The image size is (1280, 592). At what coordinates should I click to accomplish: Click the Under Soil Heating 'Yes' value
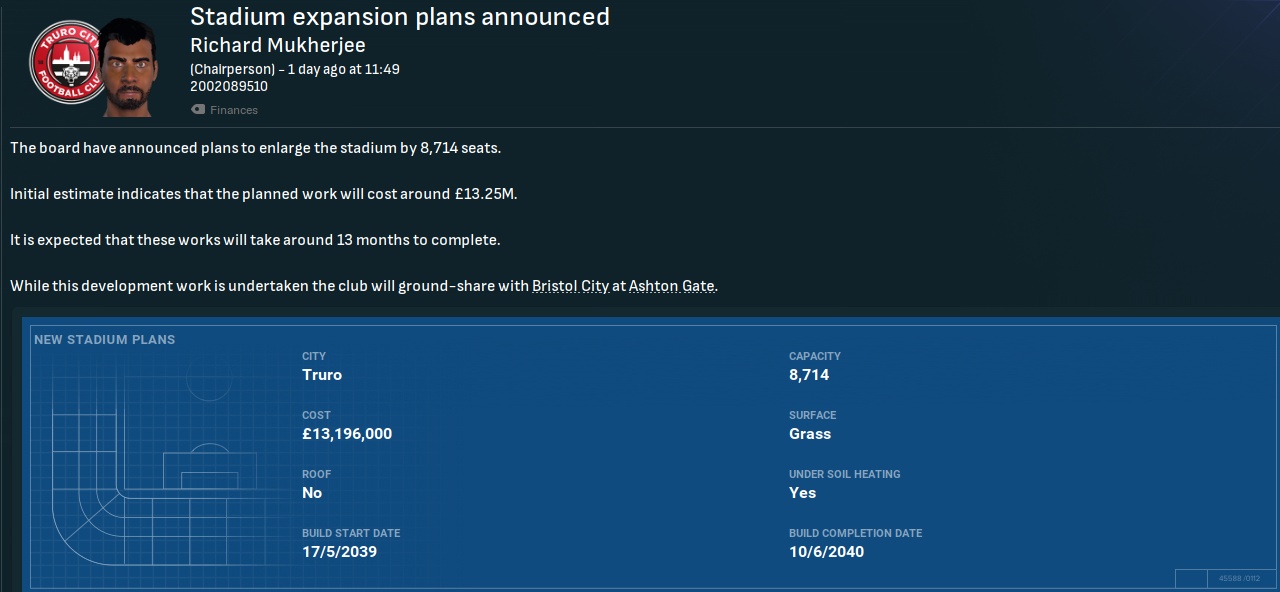point(802,493)
